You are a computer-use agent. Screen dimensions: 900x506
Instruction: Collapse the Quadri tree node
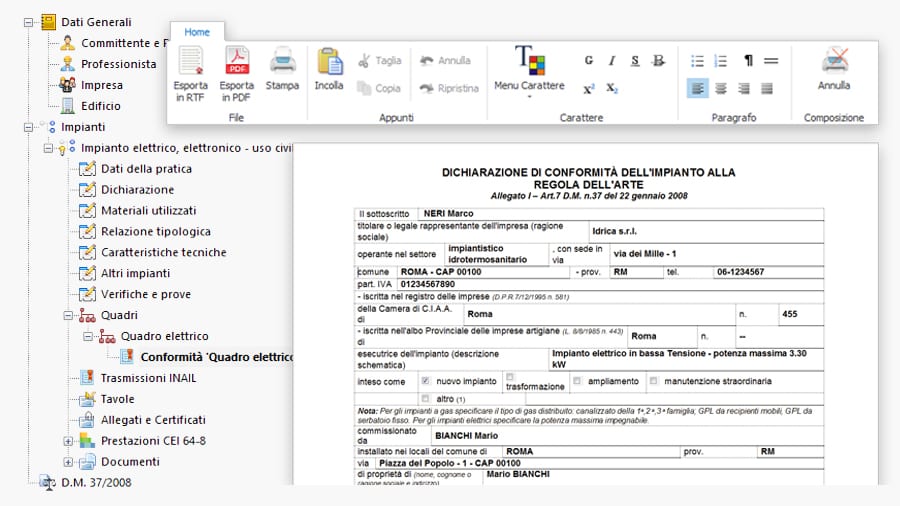(69, 315)
